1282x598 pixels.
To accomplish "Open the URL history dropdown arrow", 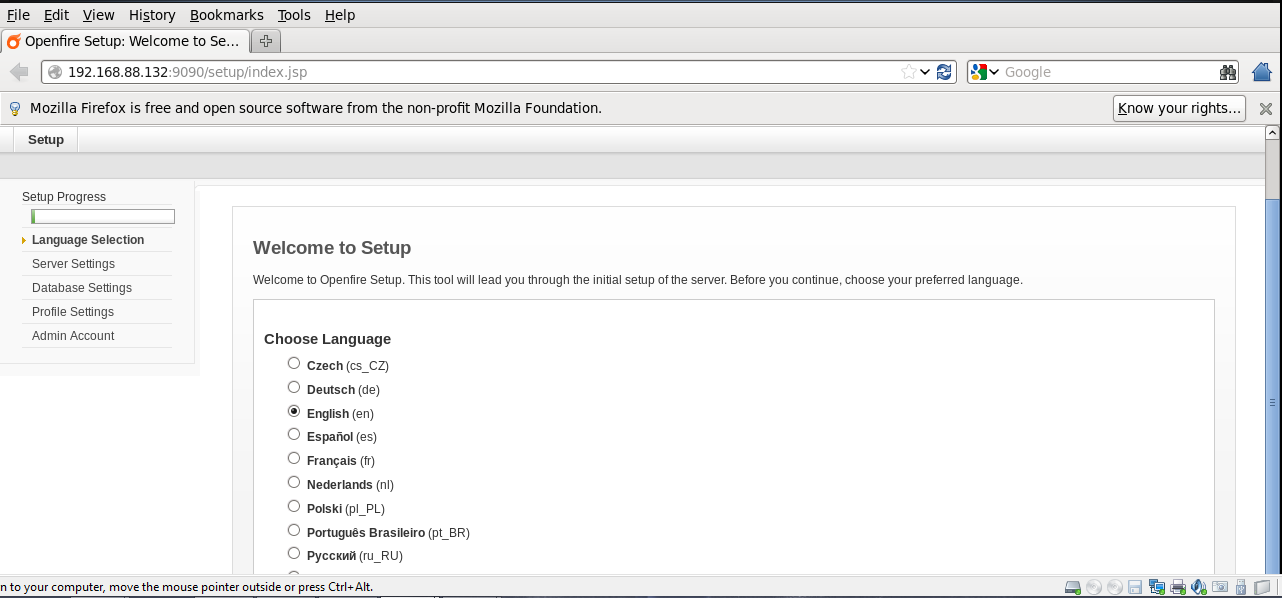I will tap(926, 72).
